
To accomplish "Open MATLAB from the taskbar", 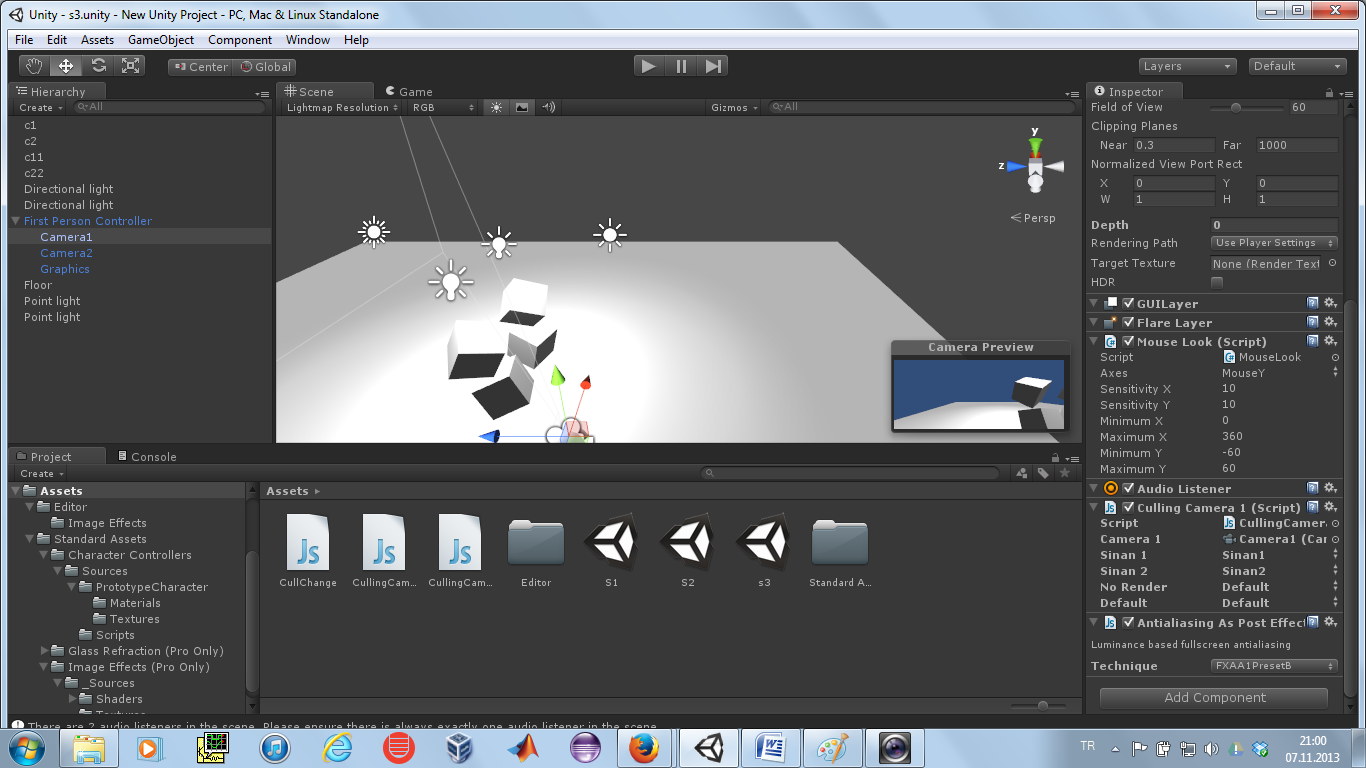I will coord(521,748).
